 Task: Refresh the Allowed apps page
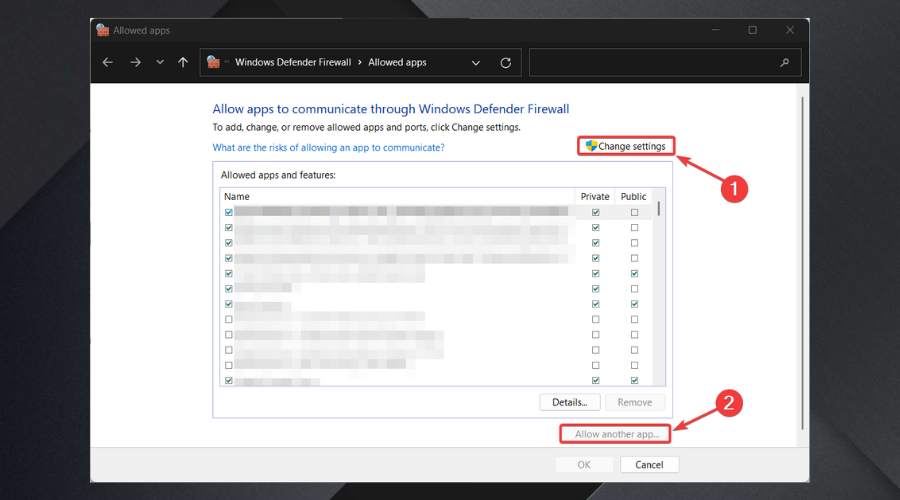[506, 63]
